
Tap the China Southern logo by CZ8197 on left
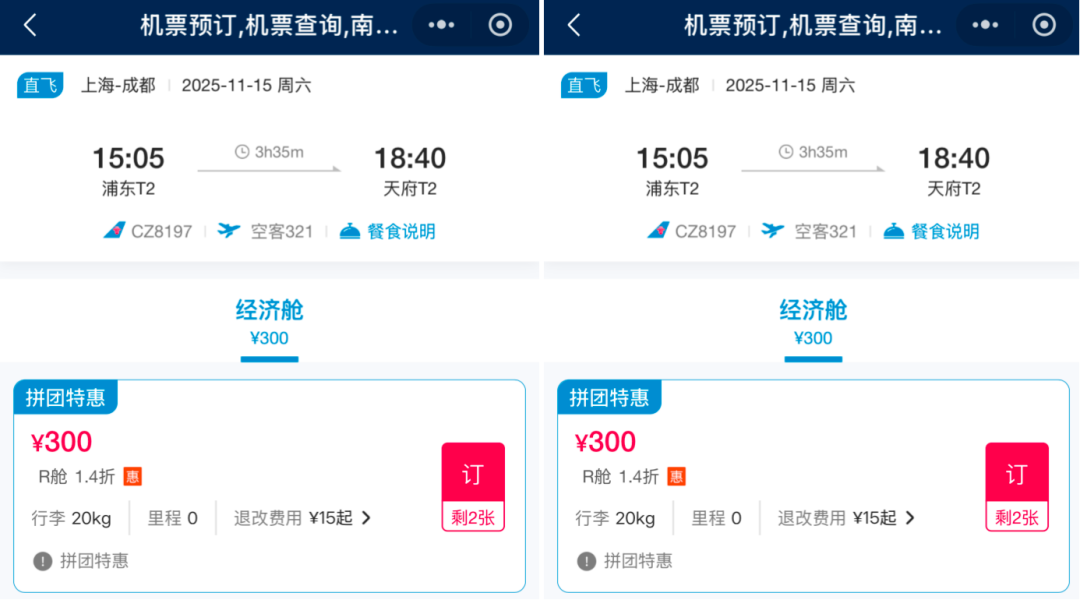coord(114,231)
